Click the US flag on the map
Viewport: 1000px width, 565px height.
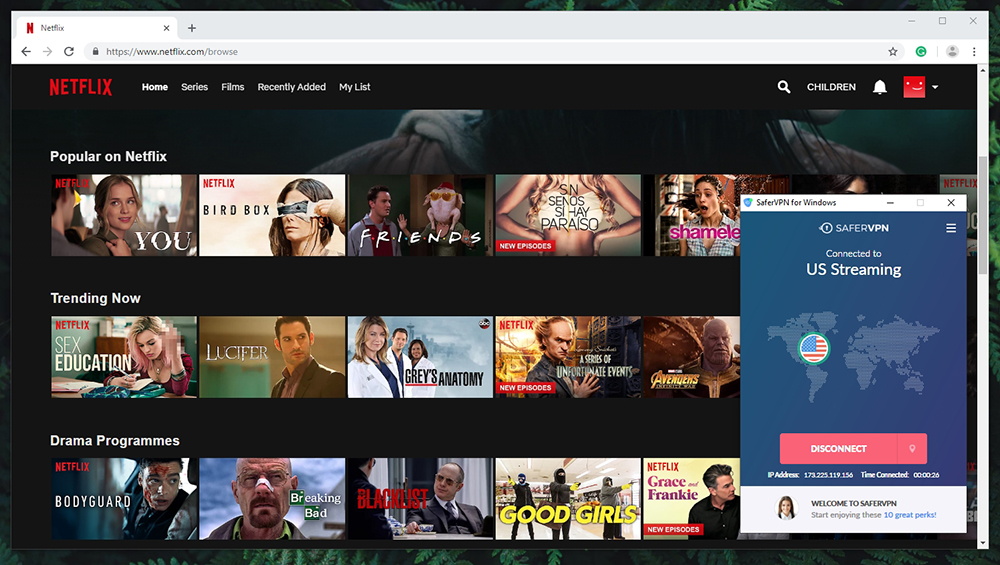click(814, 348)
